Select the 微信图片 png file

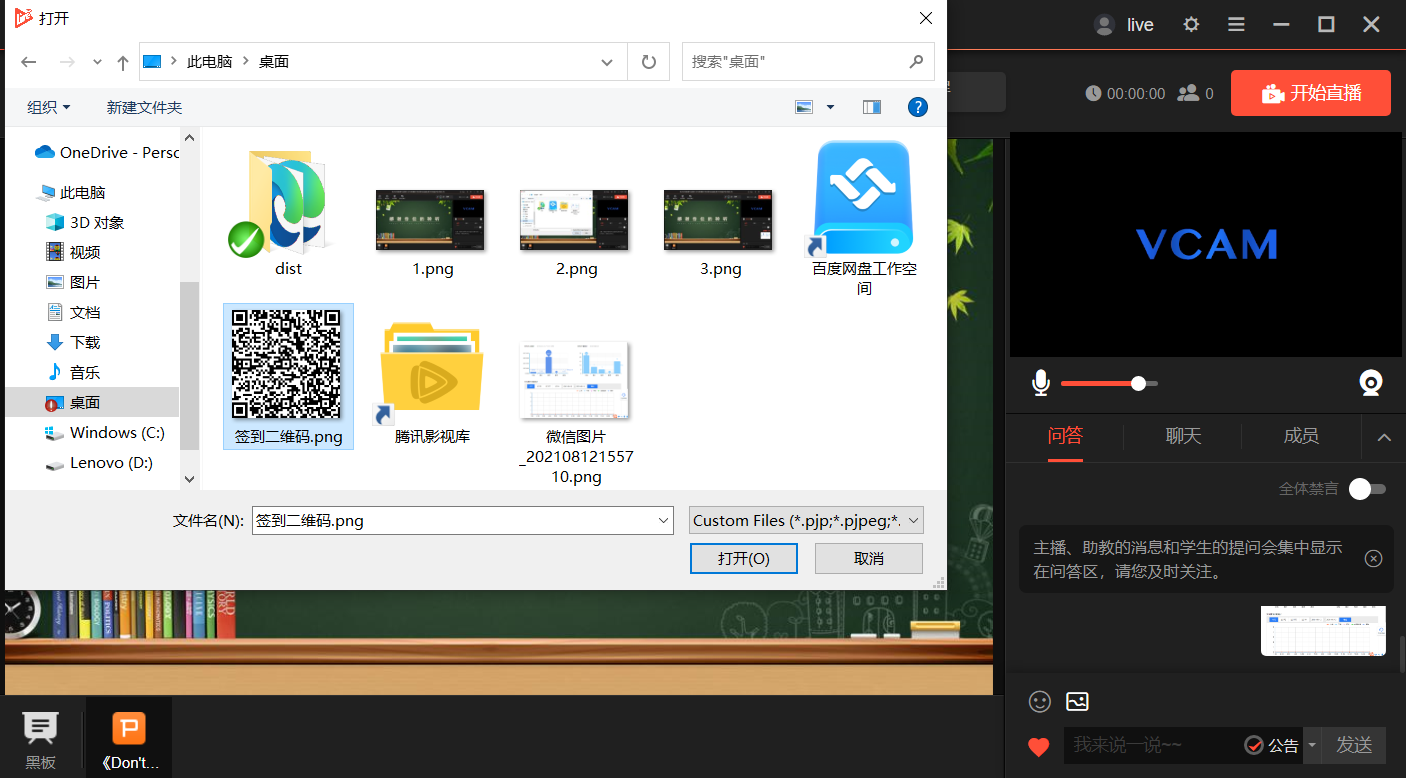pos(575,412)
